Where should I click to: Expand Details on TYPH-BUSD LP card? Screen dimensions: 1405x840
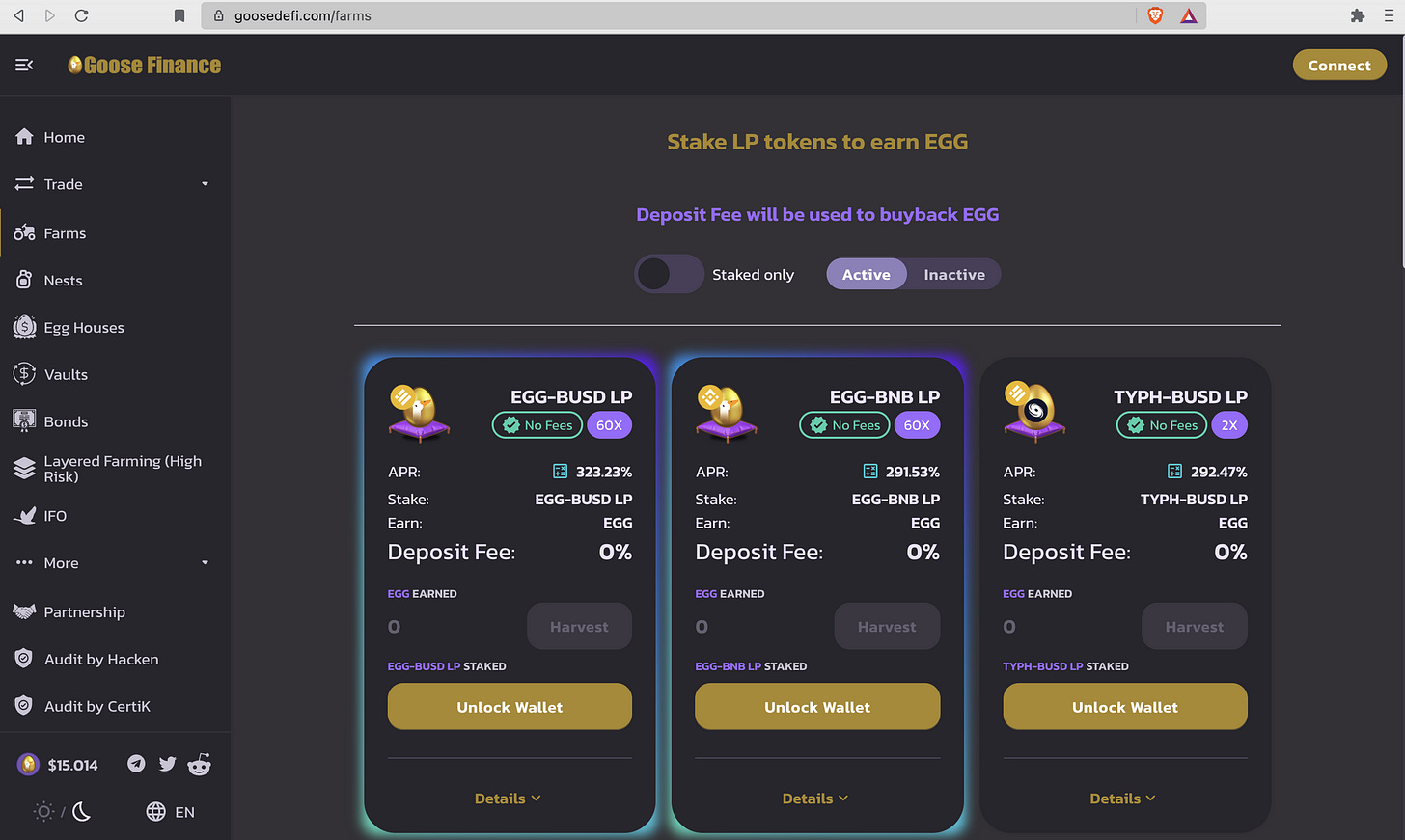tap(1123, 799)
